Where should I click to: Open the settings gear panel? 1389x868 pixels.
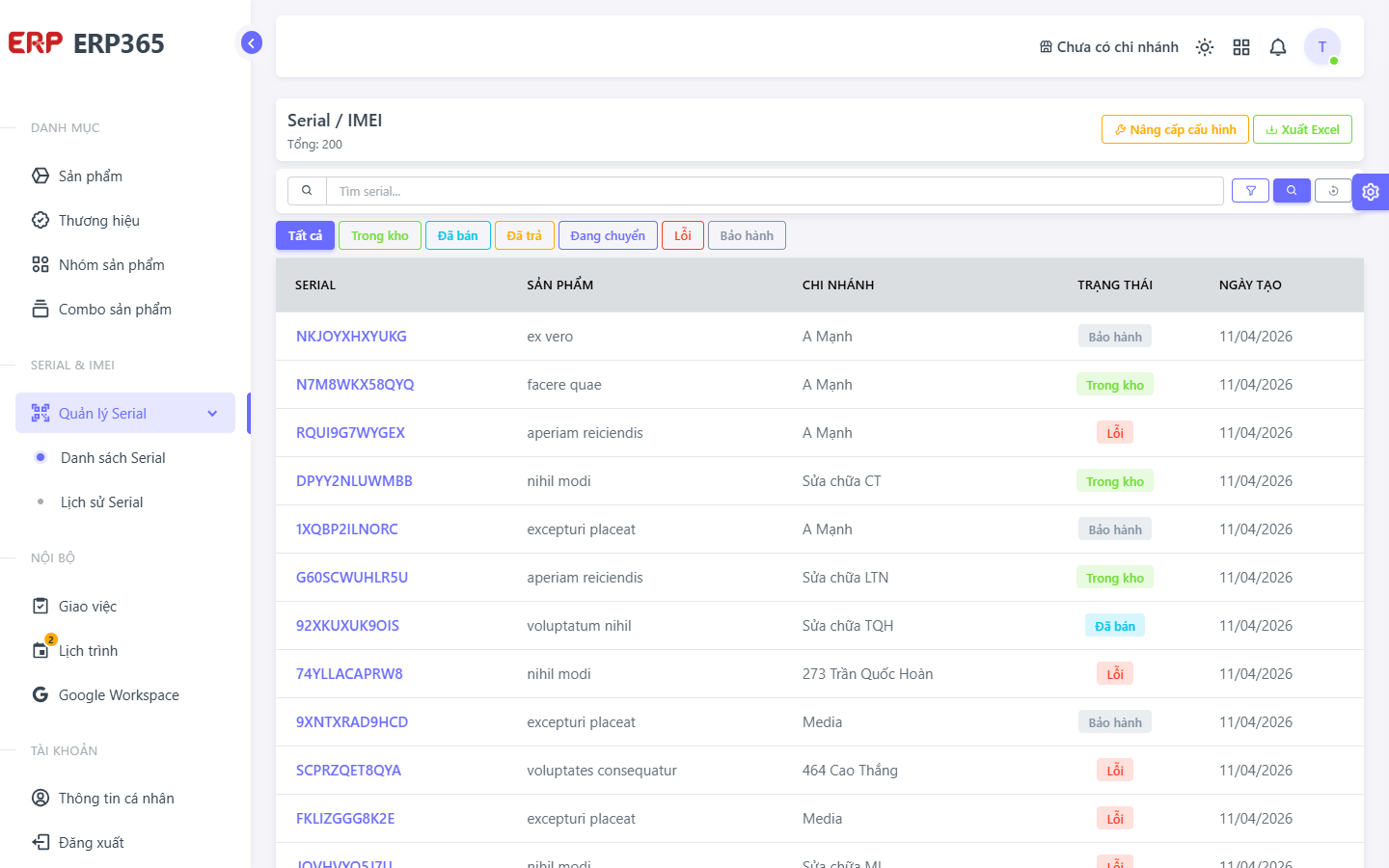[x=1371, y=192]
